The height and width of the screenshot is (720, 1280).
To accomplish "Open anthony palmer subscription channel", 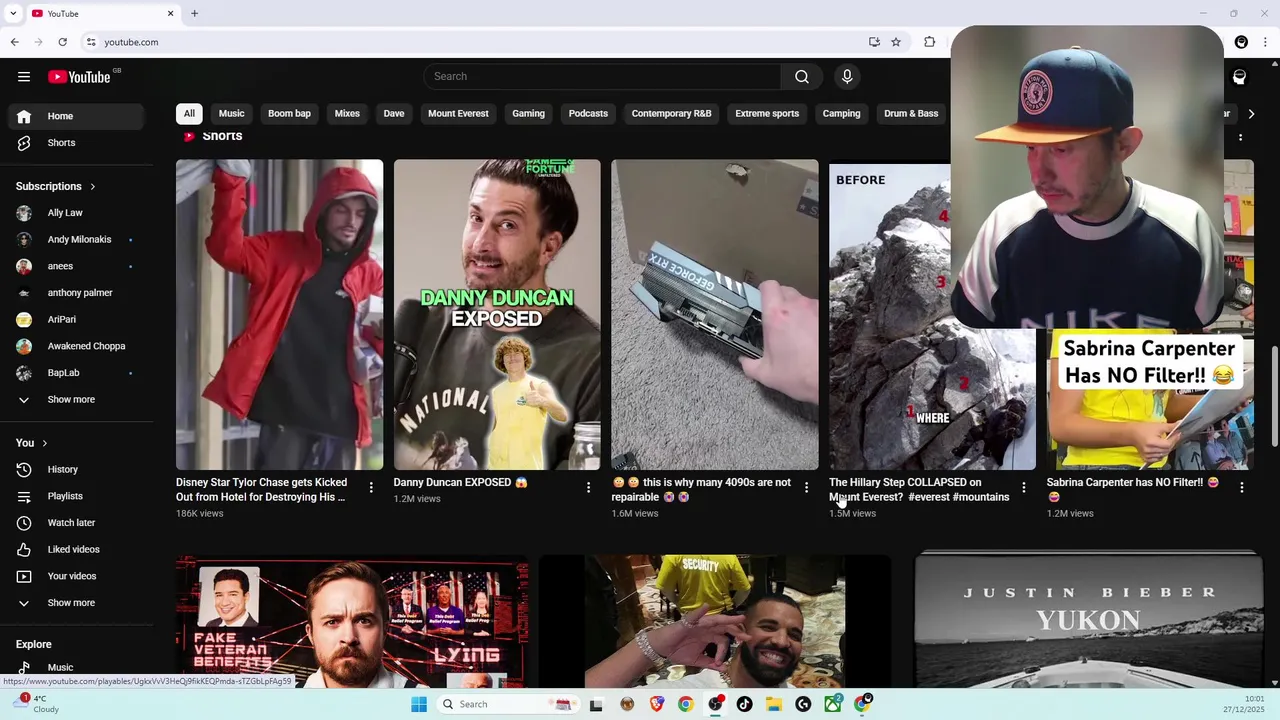I will [78, 293].
